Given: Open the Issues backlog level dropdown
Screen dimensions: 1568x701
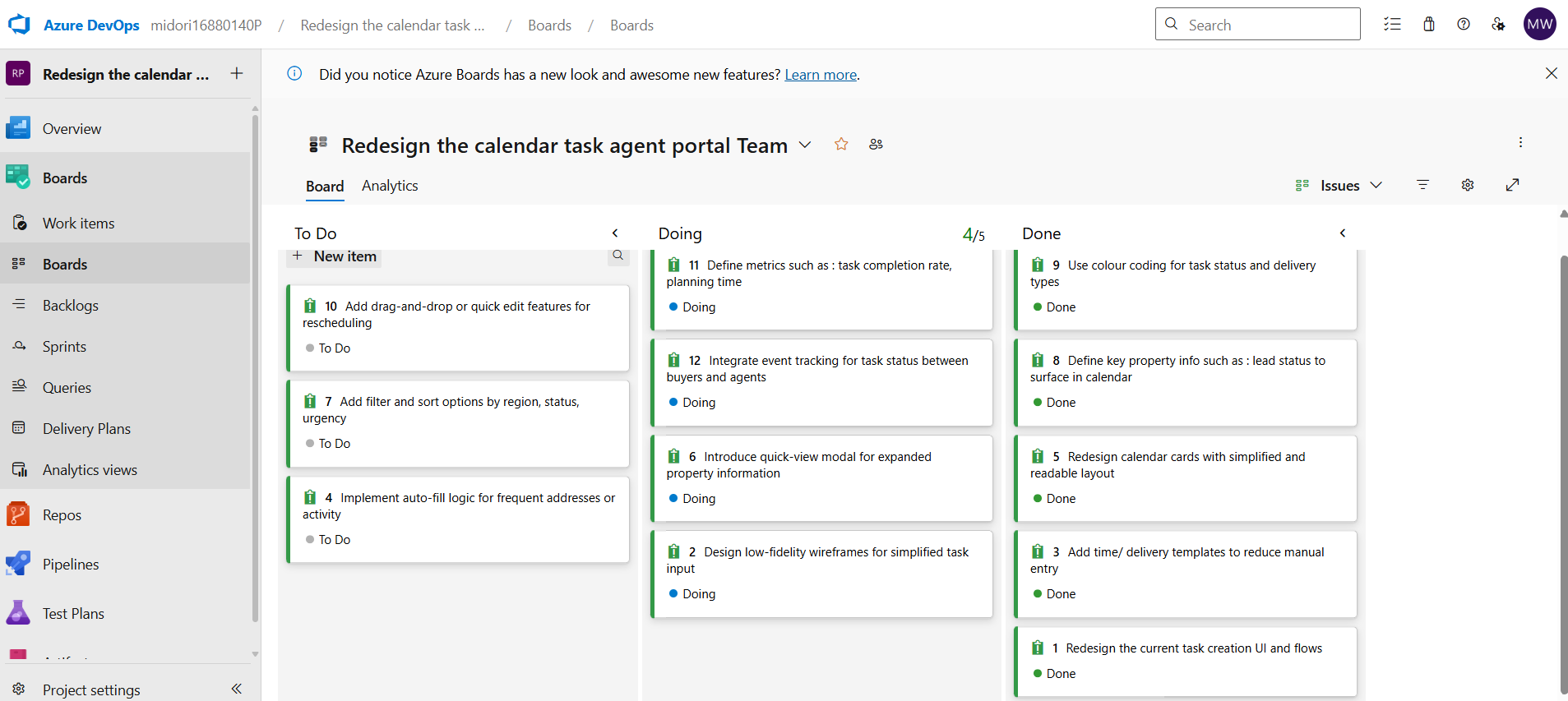Looking at the screenshot, I should pos(1339,186).
